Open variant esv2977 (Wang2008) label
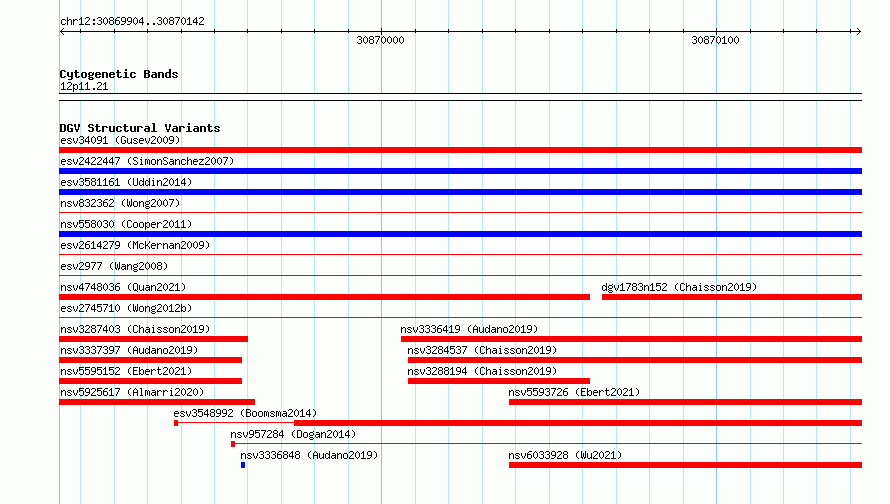The height and width of the screenshot is (504, 890). click(x=114, y=266)
